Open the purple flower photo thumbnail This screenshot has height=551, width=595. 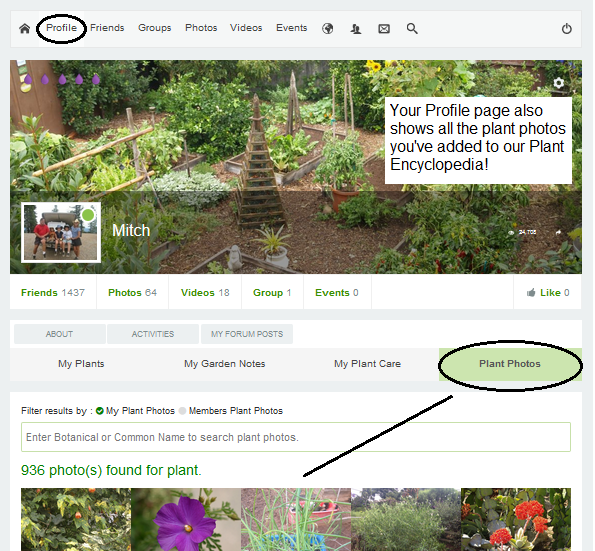click(186, 519)
